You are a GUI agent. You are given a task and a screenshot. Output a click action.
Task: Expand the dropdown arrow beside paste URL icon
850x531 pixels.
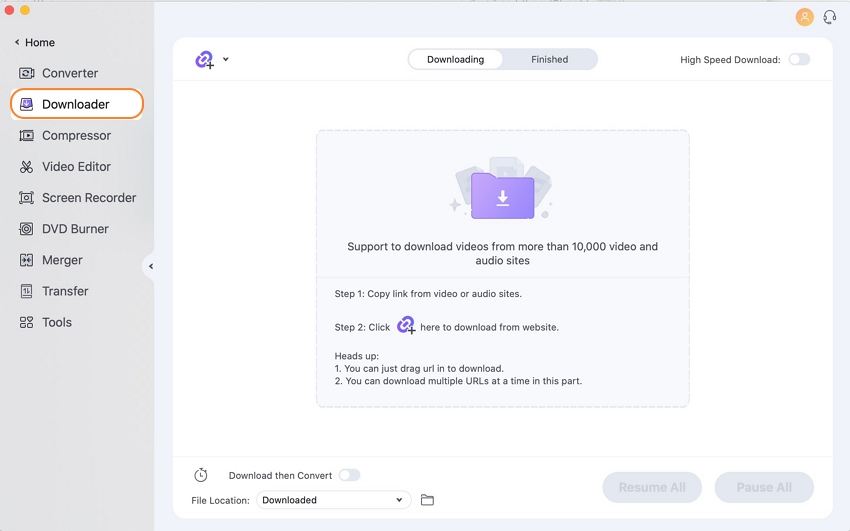(x=226, y=59)
